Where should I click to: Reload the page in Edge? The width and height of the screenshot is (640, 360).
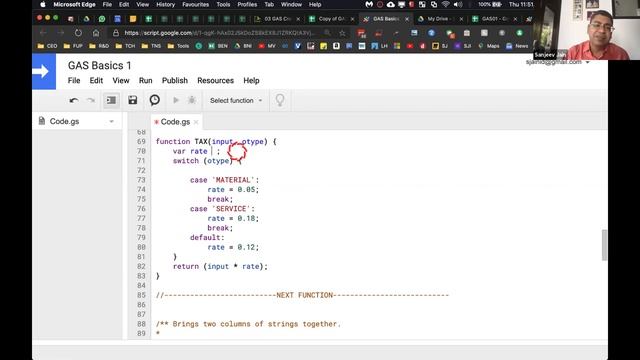[78, 33]
